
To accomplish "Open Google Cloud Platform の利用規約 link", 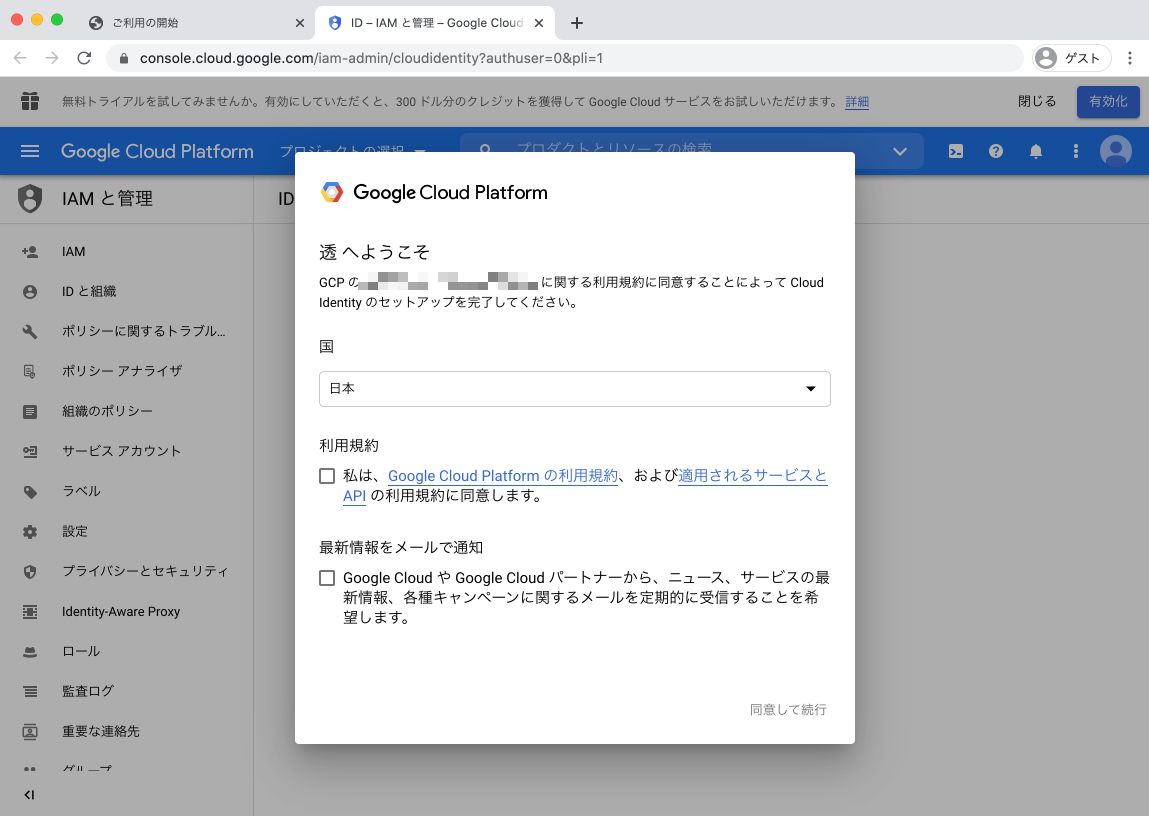I will pos(503,476).
